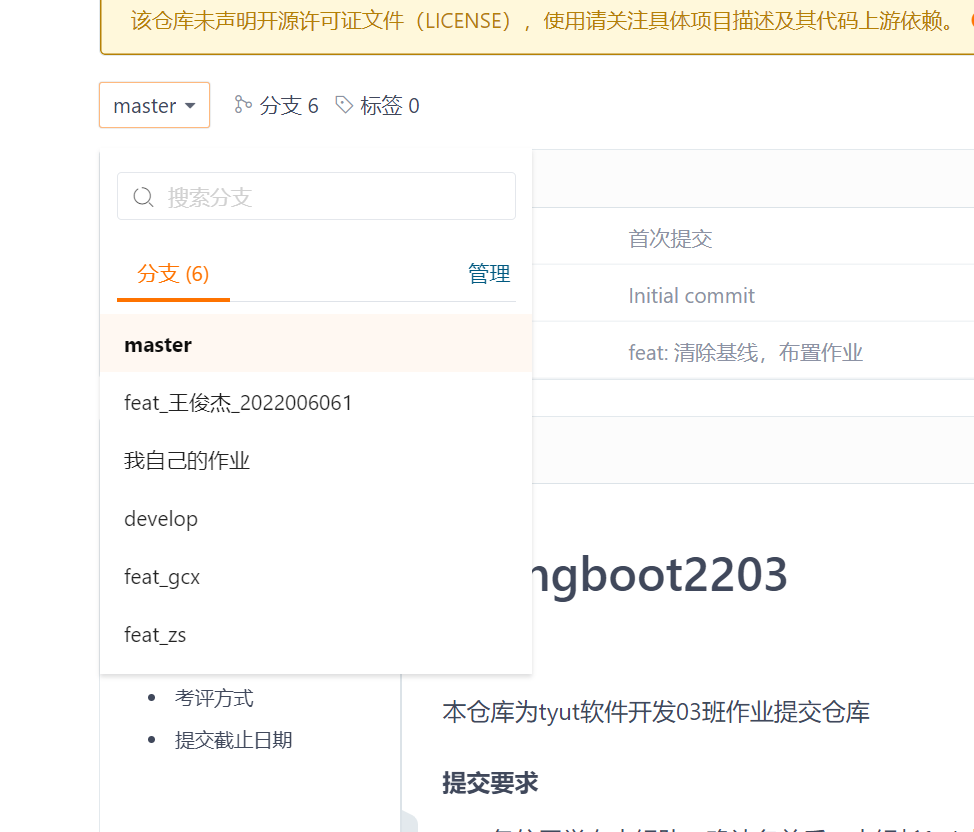Viewport: 974px width, 832px height.
Task: Jump to 提交截止日期 in the outline
Action: pyautogui.click(x=234, y=740)
